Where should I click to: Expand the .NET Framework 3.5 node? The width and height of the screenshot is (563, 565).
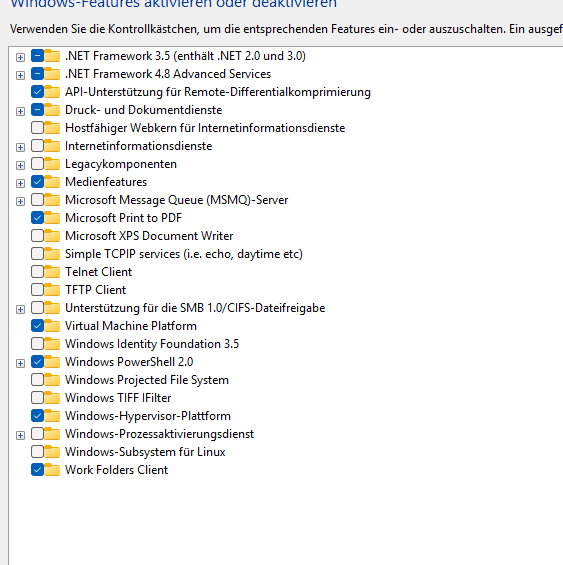(x=21, y=57)
